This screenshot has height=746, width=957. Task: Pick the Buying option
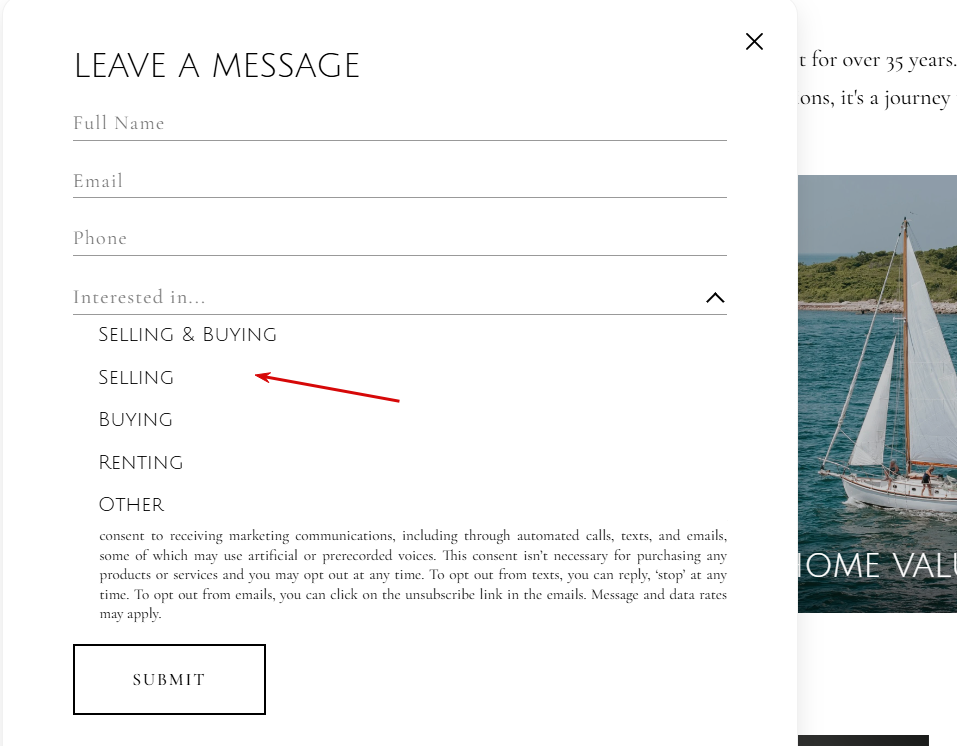135,419
